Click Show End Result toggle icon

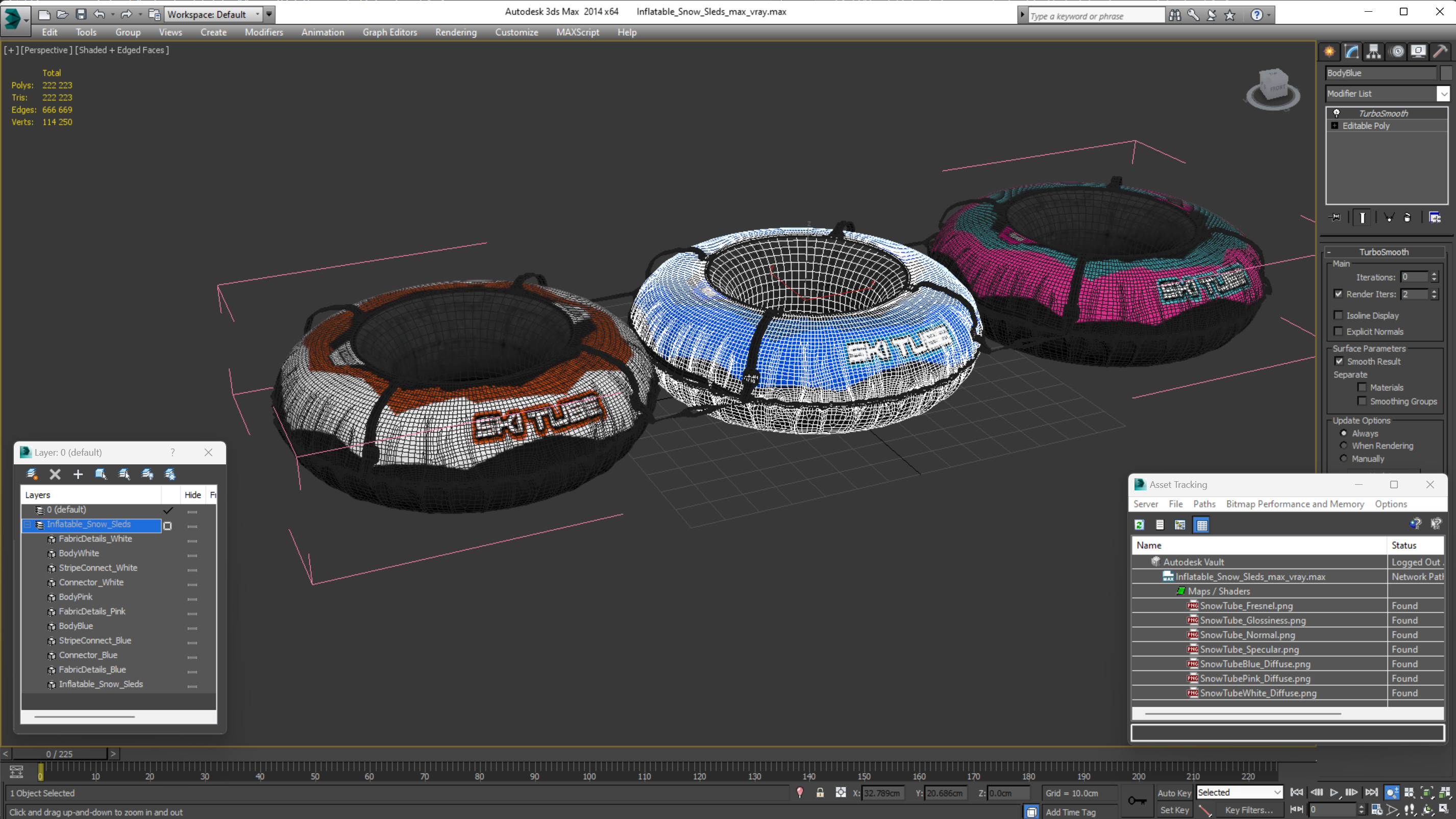click(1362, 217)
